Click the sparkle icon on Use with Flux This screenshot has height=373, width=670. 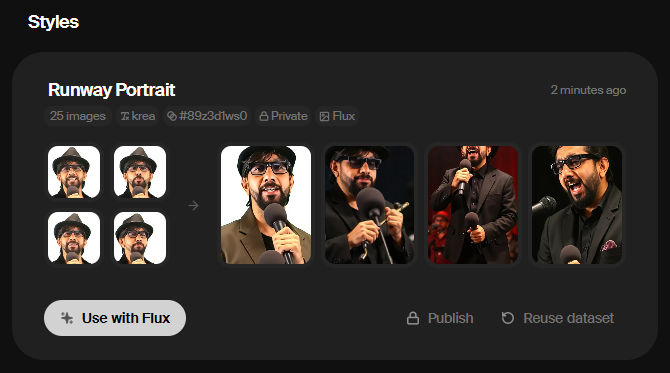pos(67,318)
